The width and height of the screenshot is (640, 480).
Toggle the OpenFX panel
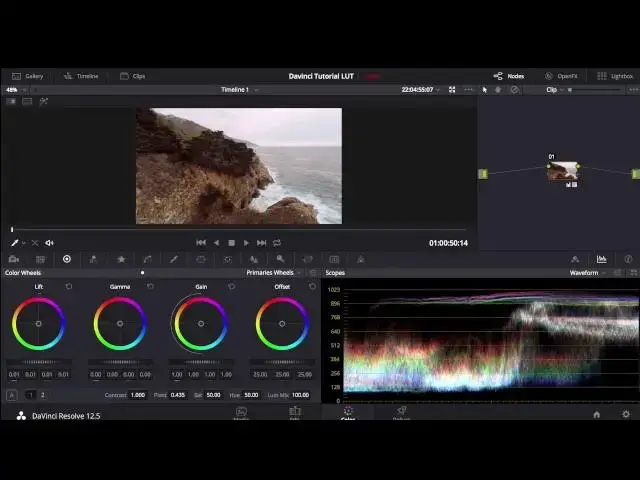click(561, 76)
